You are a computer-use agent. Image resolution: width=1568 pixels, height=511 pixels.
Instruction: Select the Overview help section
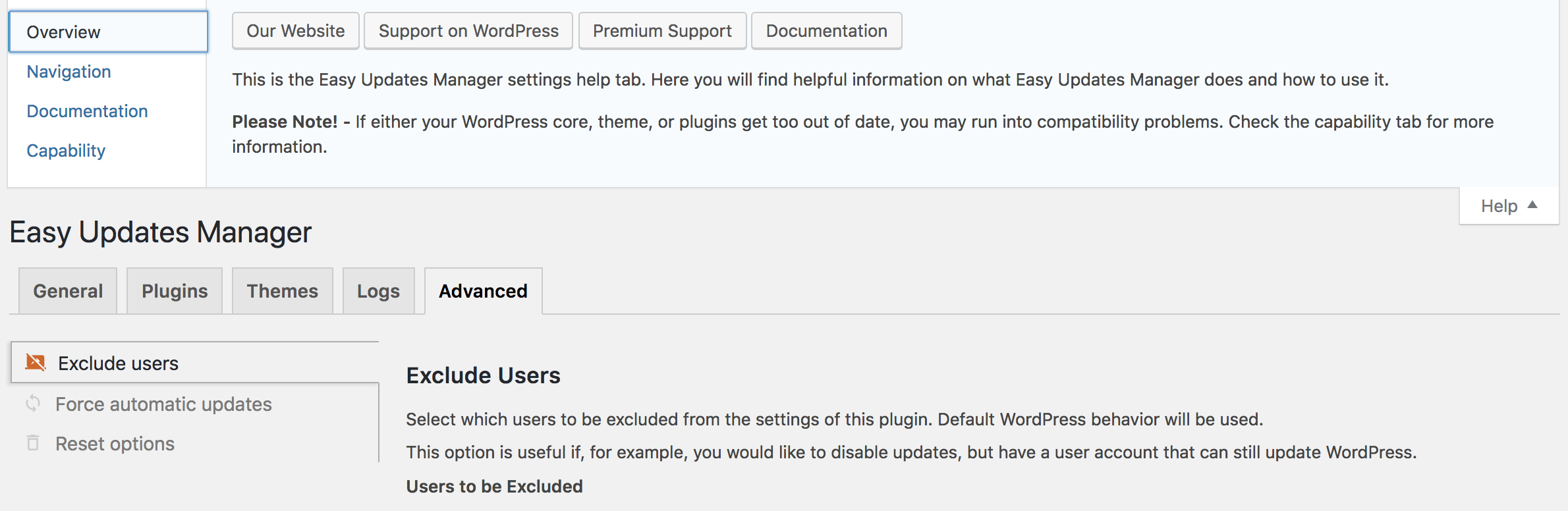pyautogui.click(x=108, y=32)
